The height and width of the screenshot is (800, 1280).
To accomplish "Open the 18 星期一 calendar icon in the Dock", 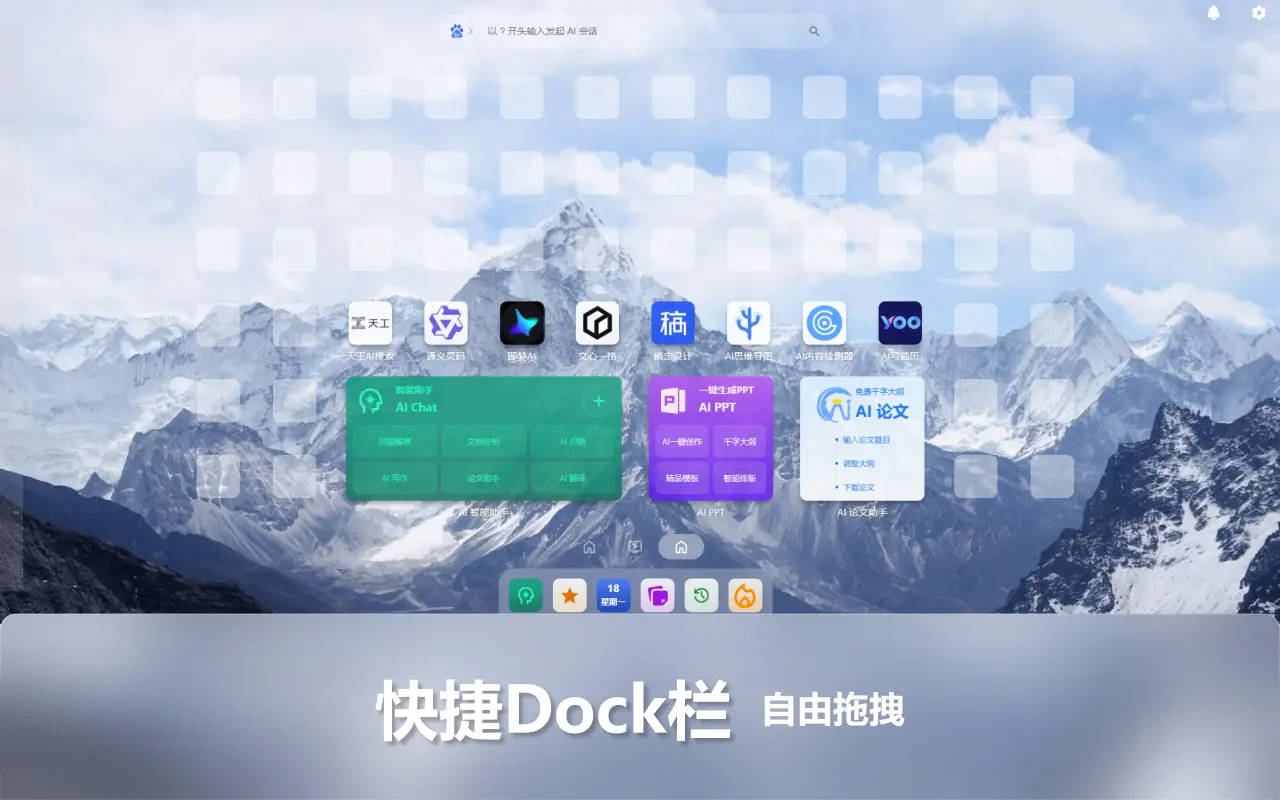I will point(613,595).
